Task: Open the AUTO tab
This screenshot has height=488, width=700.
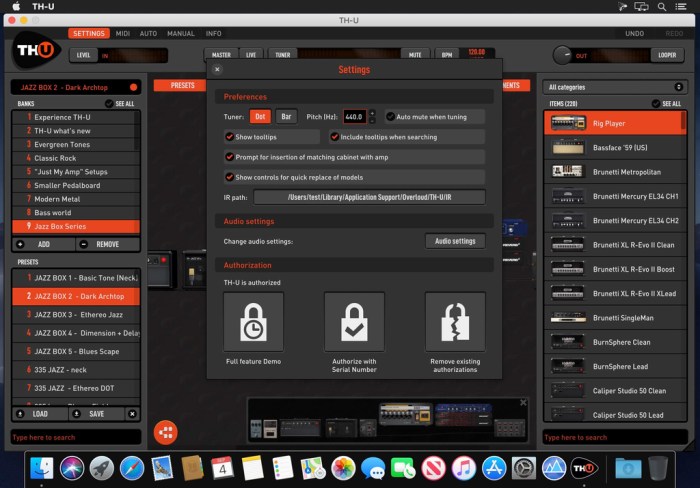Action: pyautogui.click(x=148, y=33)
